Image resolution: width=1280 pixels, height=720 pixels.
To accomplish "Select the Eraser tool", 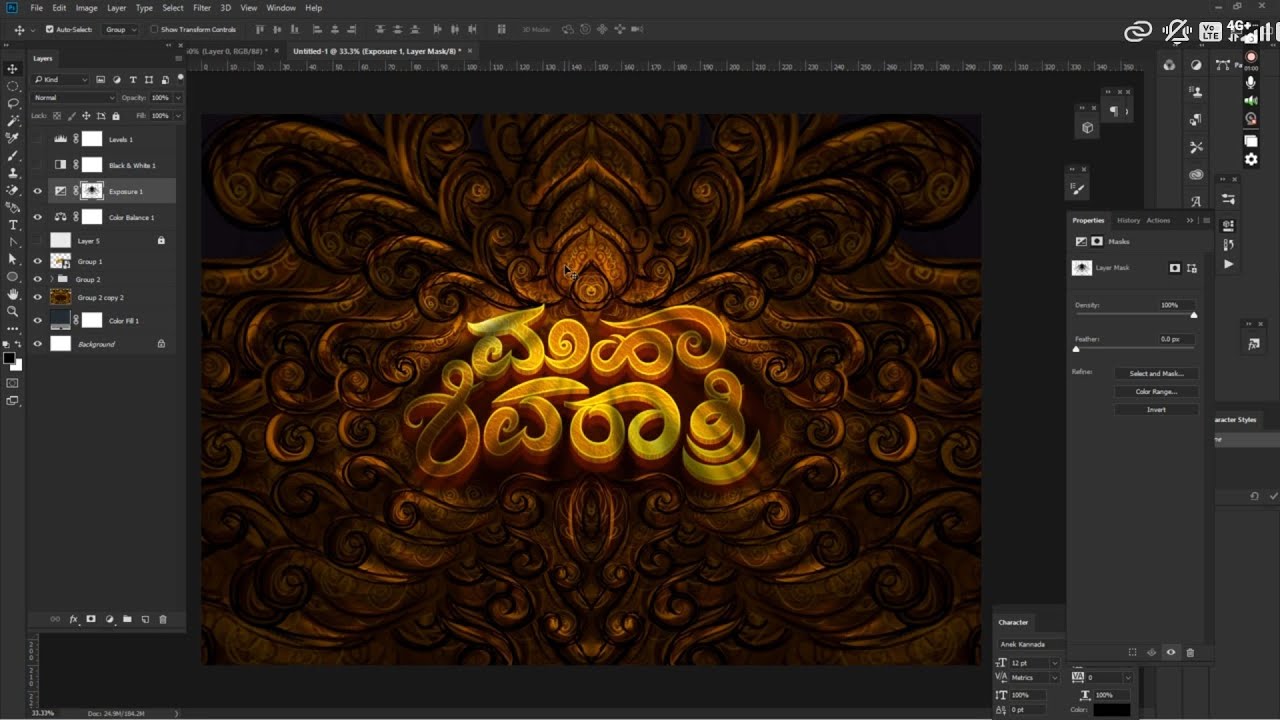I will click(13, 190).
